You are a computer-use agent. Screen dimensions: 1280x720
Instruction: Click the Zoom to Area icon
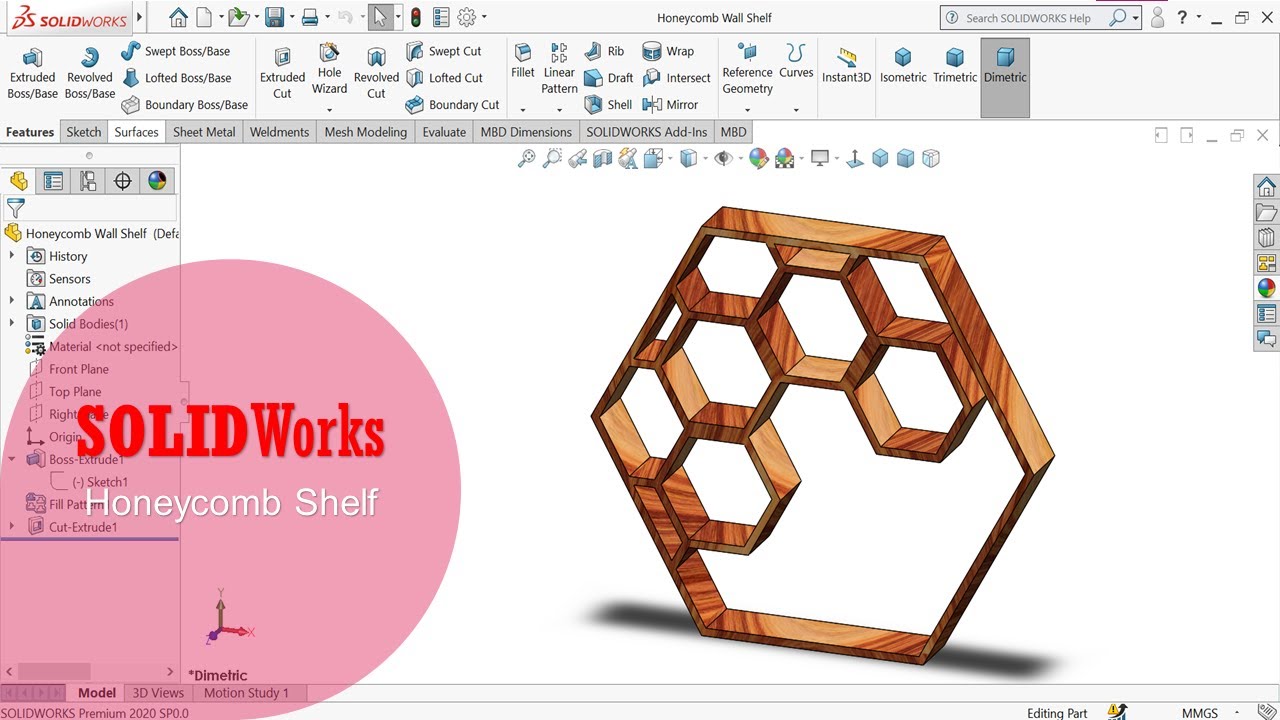pos(552,158)
